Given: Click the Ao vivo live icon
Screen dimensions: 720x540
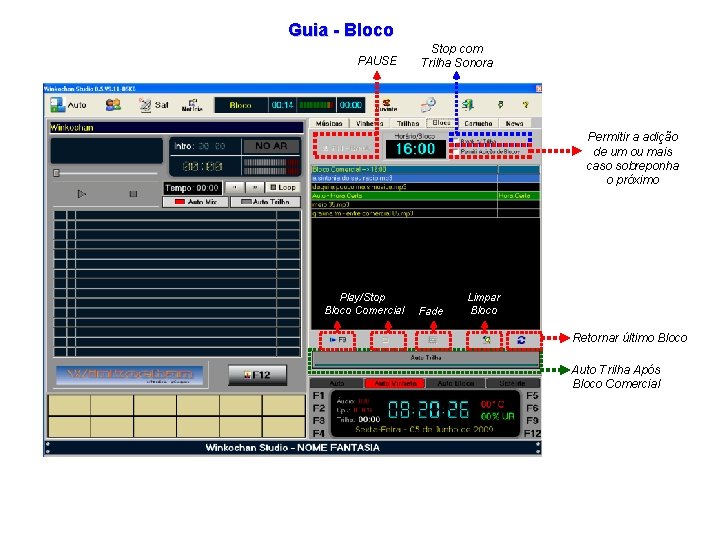Looking at the screenshot, I should (x=388, y=105).
